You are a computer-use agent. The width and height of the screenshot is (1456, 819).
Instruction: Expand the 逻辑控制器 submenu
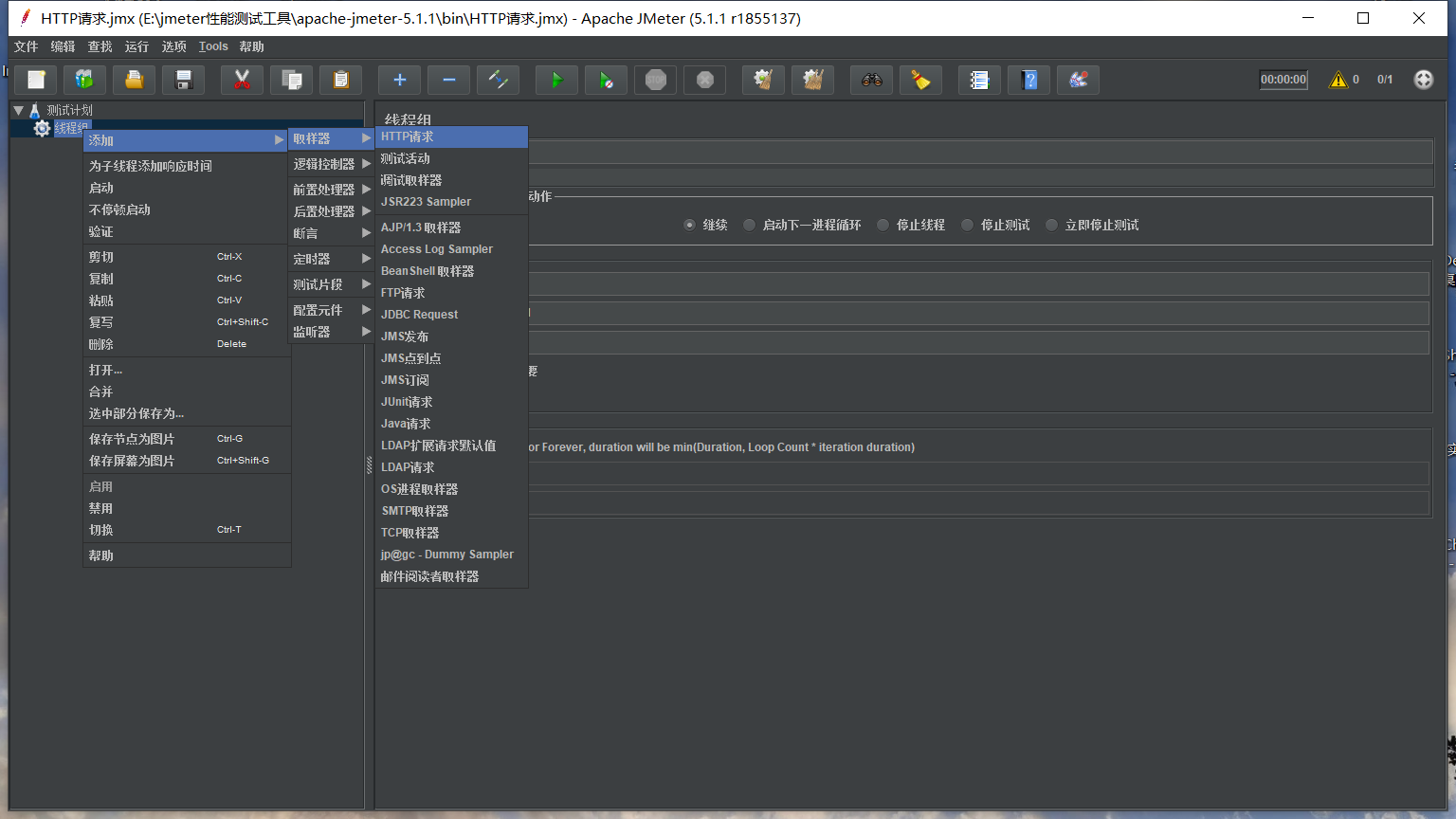pyautogui.click(x=330, y=164)
